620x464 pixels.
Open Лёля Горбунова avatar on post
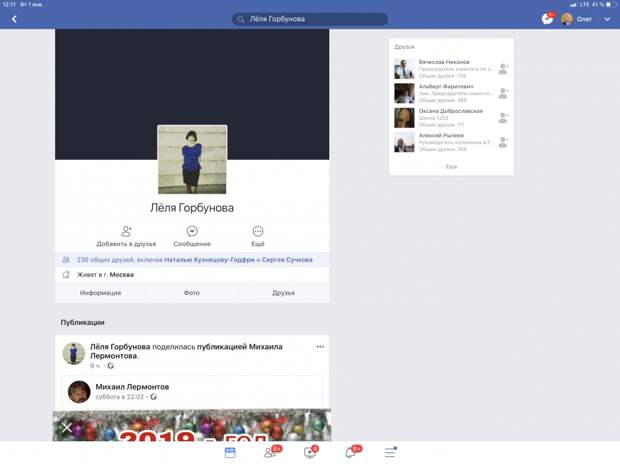[74, 353]
